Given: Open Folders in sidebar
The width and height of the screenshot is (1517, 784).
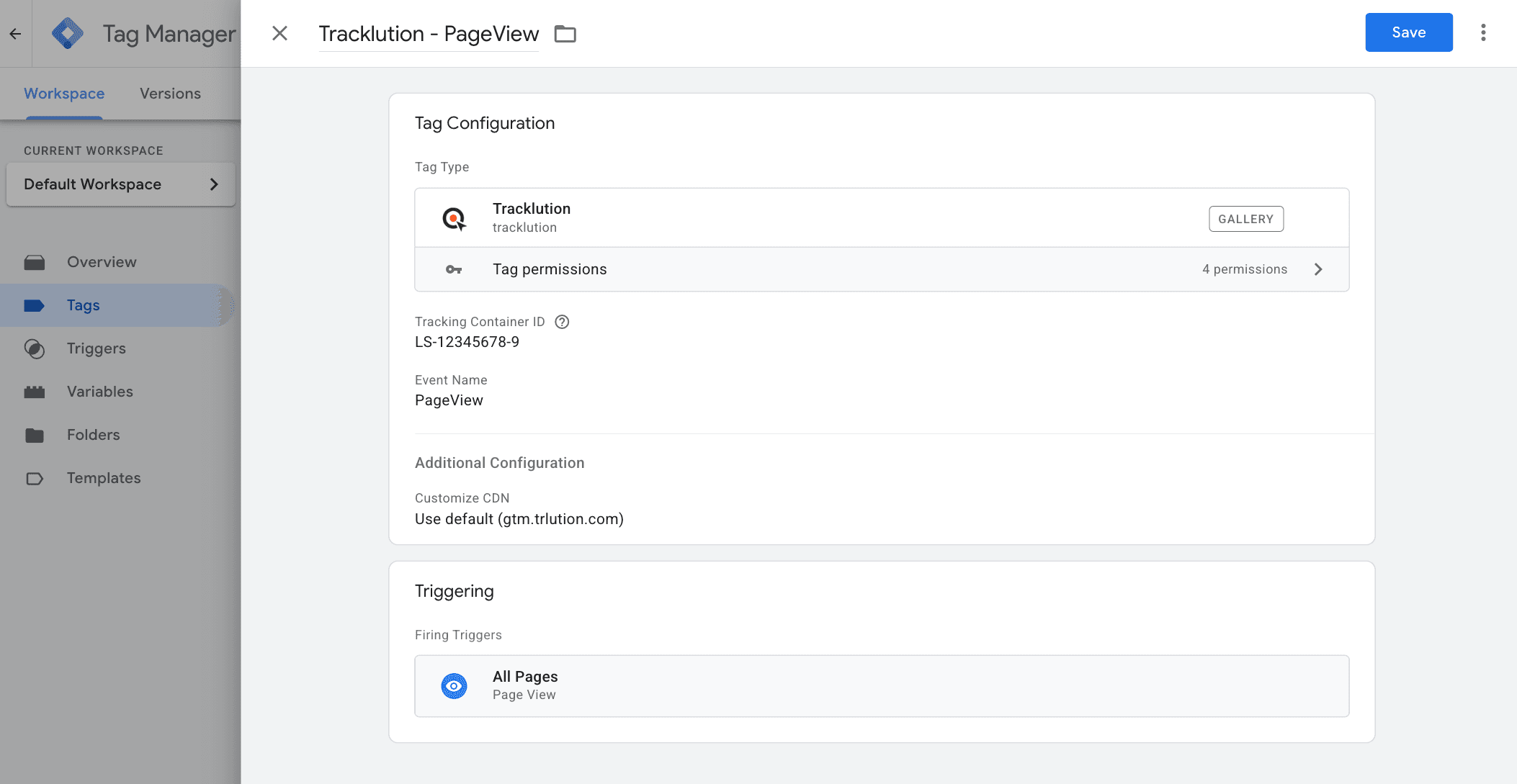Looking at the screenshot, I should click(94, 435).
